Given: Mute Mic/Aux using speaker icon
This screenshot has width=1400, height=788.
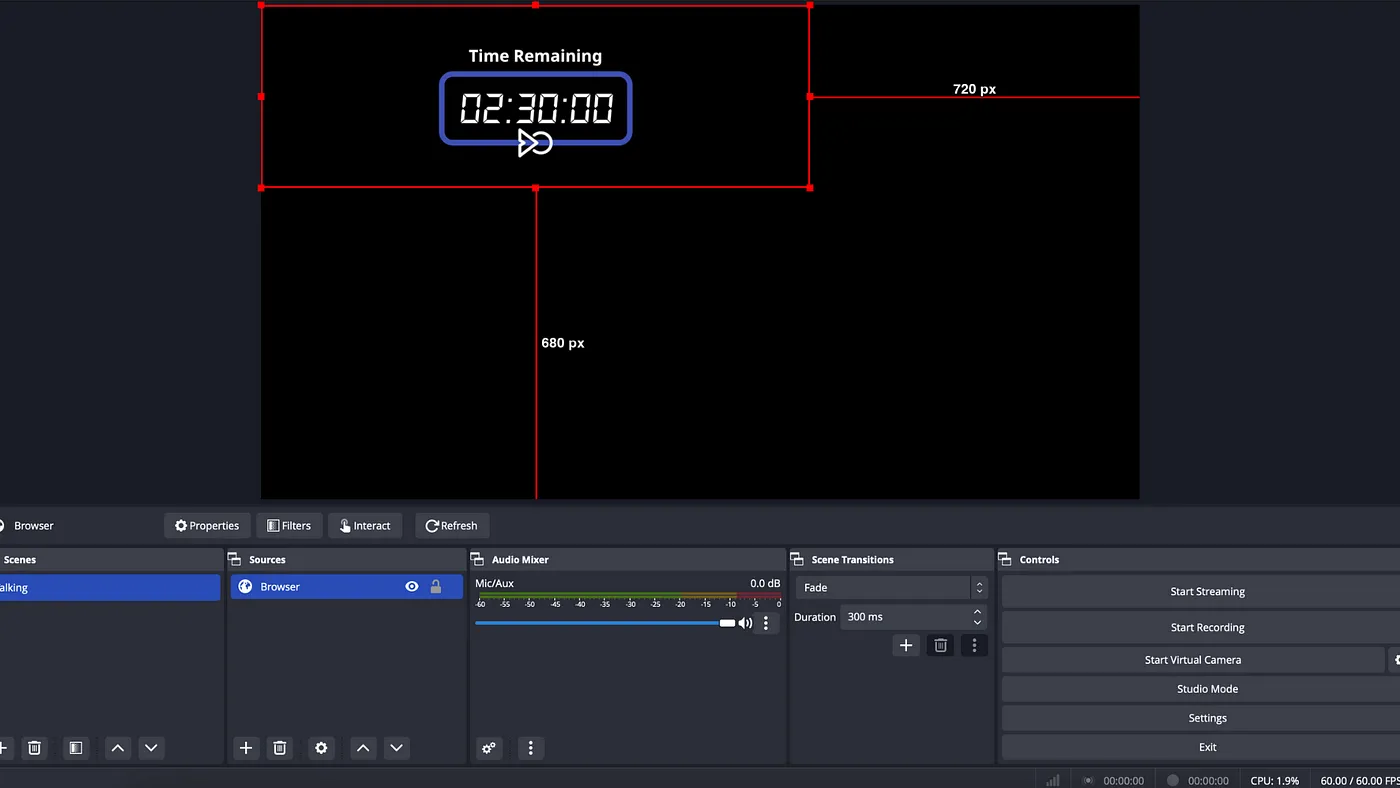Looking at the screenshot, I should click(x=745, y=623).
